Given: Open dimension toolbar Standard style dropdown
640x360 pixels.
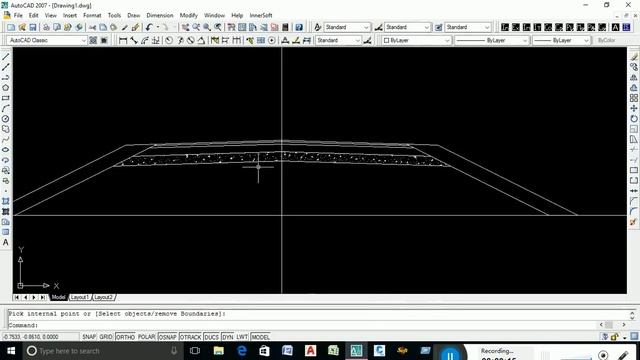Looking at the screenshot, I should click(338, 40).
